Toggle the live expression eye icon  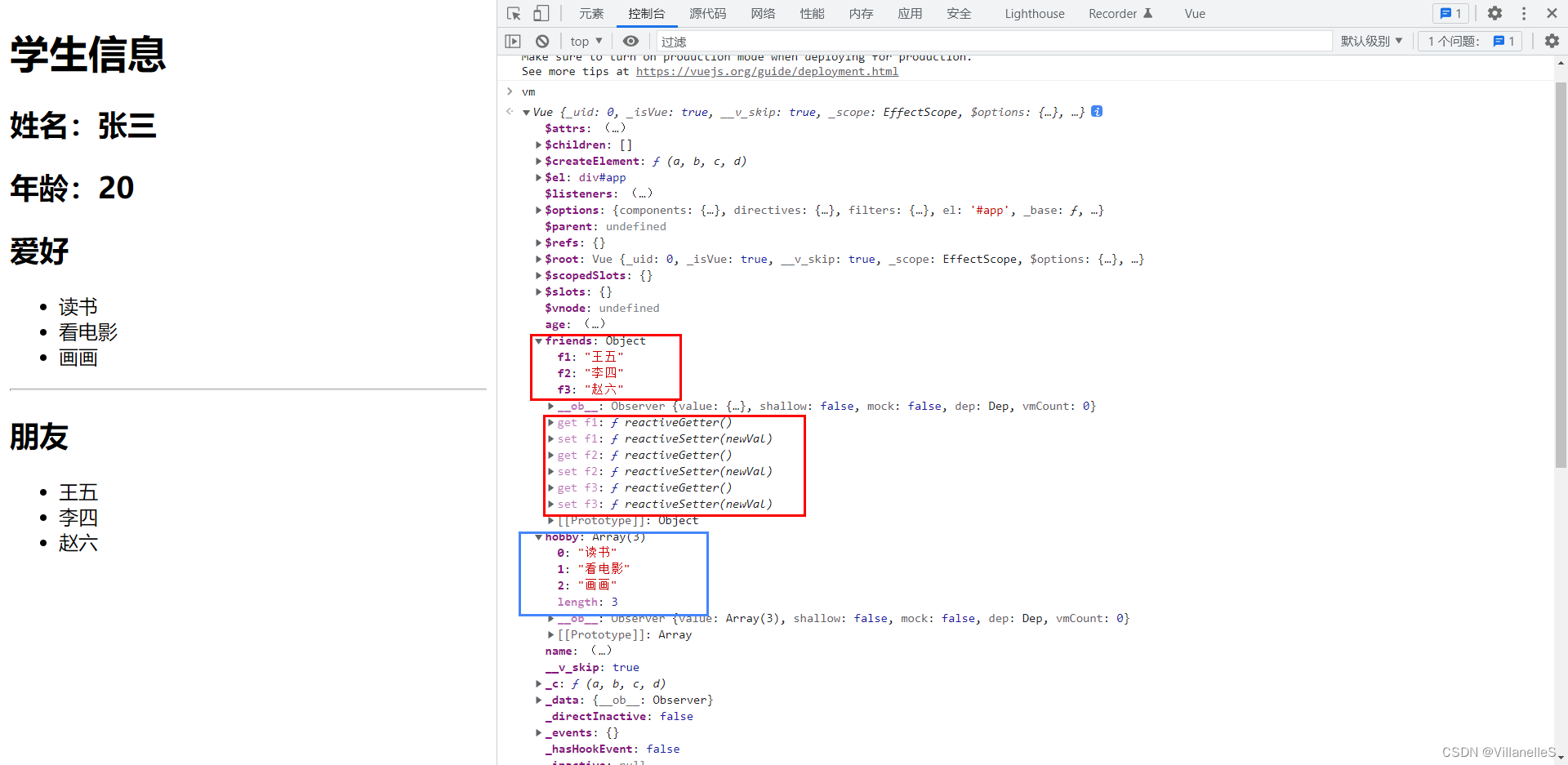pos(630,41)
